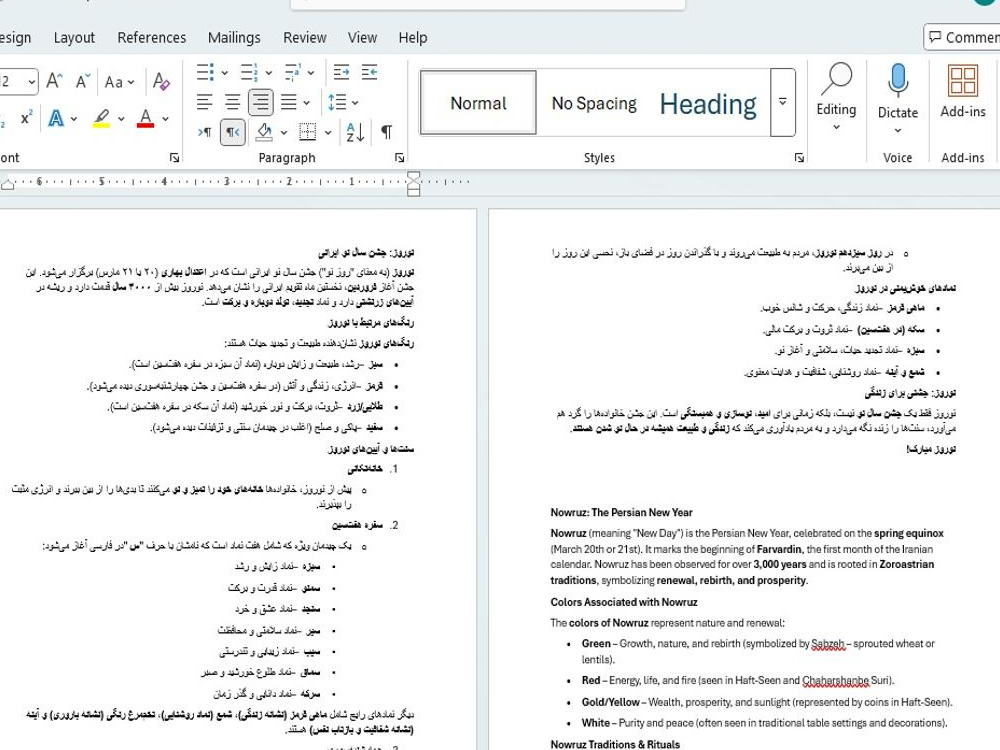This screenshot has height=750, width=1000.
Task: Open the Review tab
Action: click(x=305, y=38)
